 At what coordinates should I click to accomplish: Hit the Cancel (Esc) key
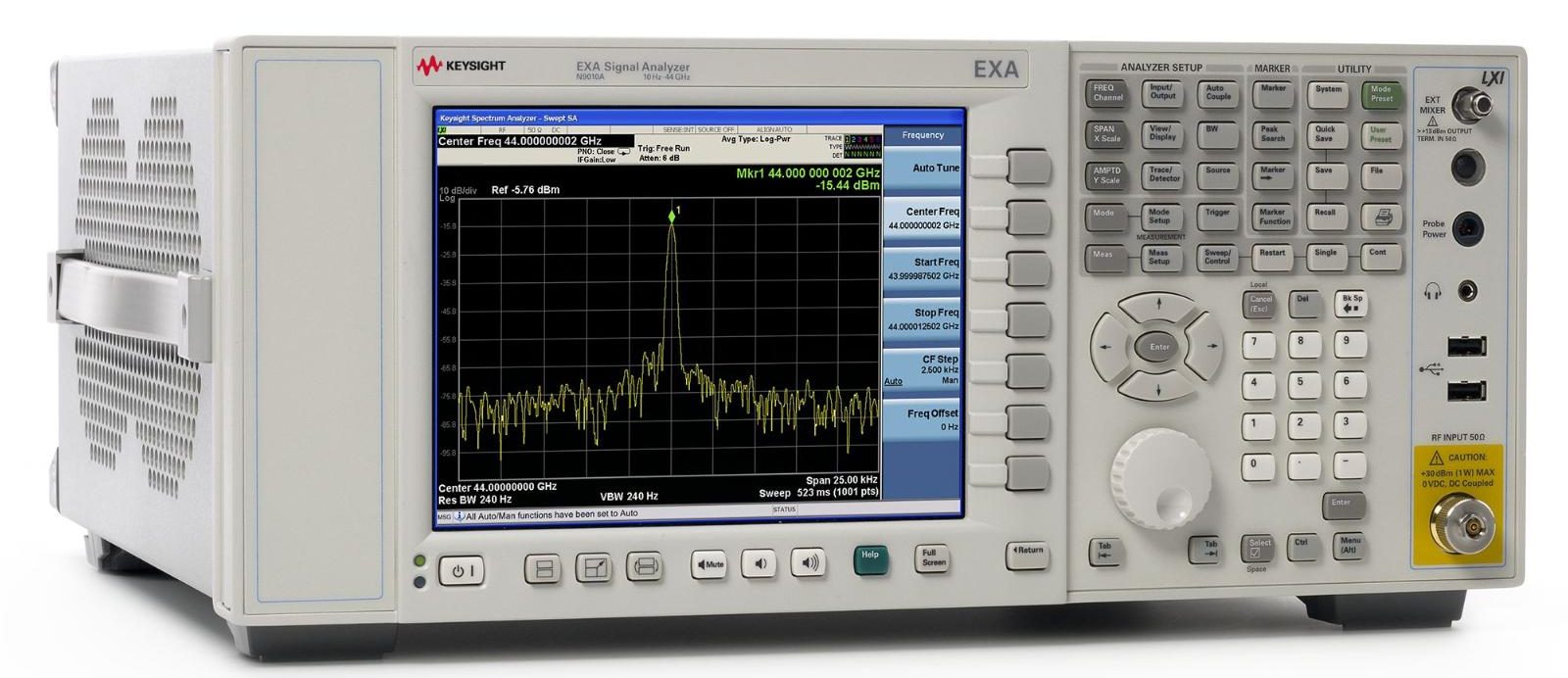point(1260,305)
